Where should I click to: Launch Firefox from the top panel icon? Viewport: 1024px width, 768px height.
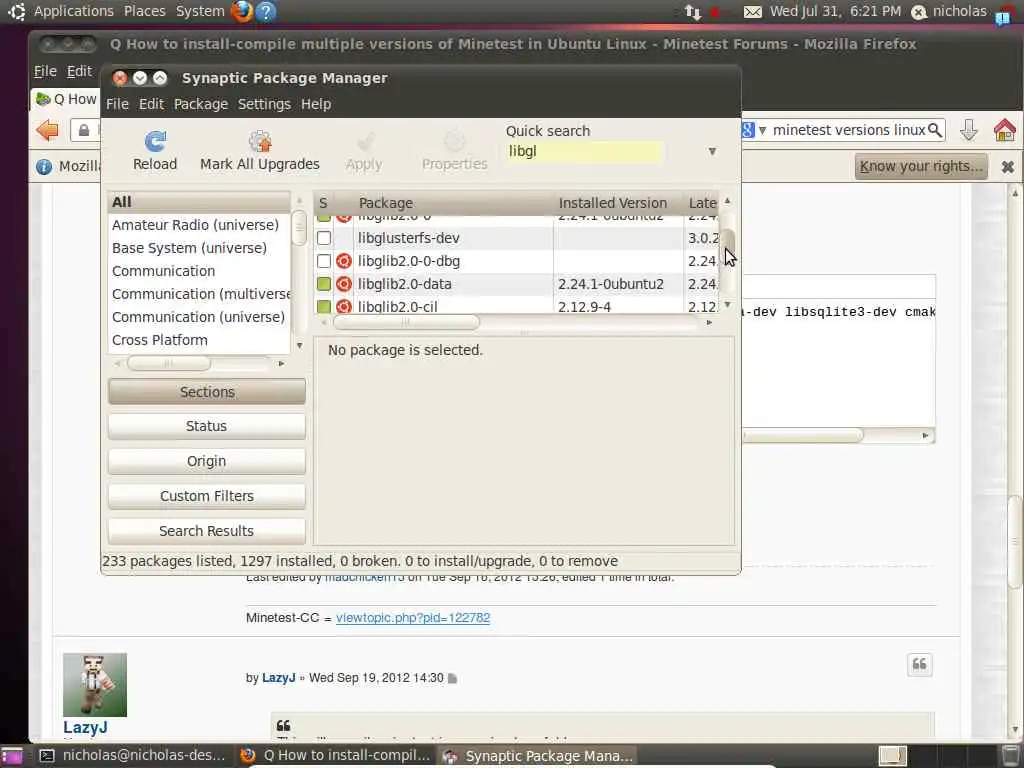click(242, 11)
